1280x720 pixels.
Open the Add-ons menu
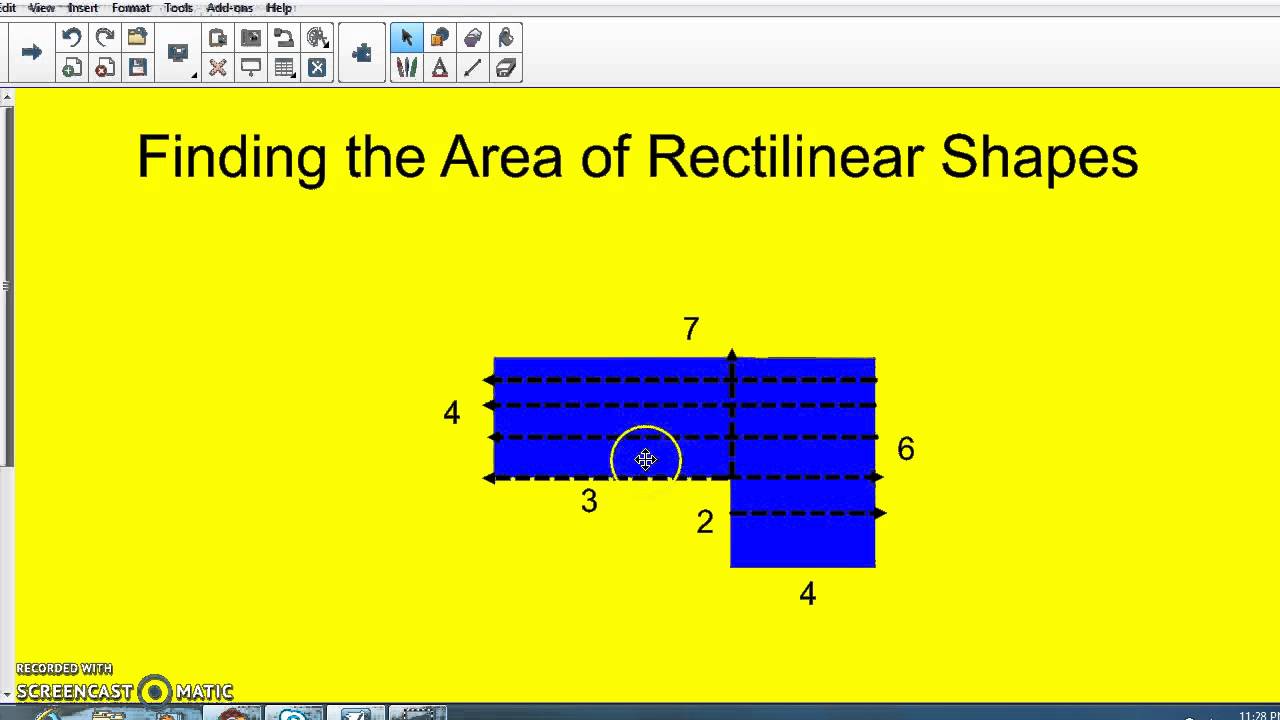pyautogui.click(x=229, y=8)
